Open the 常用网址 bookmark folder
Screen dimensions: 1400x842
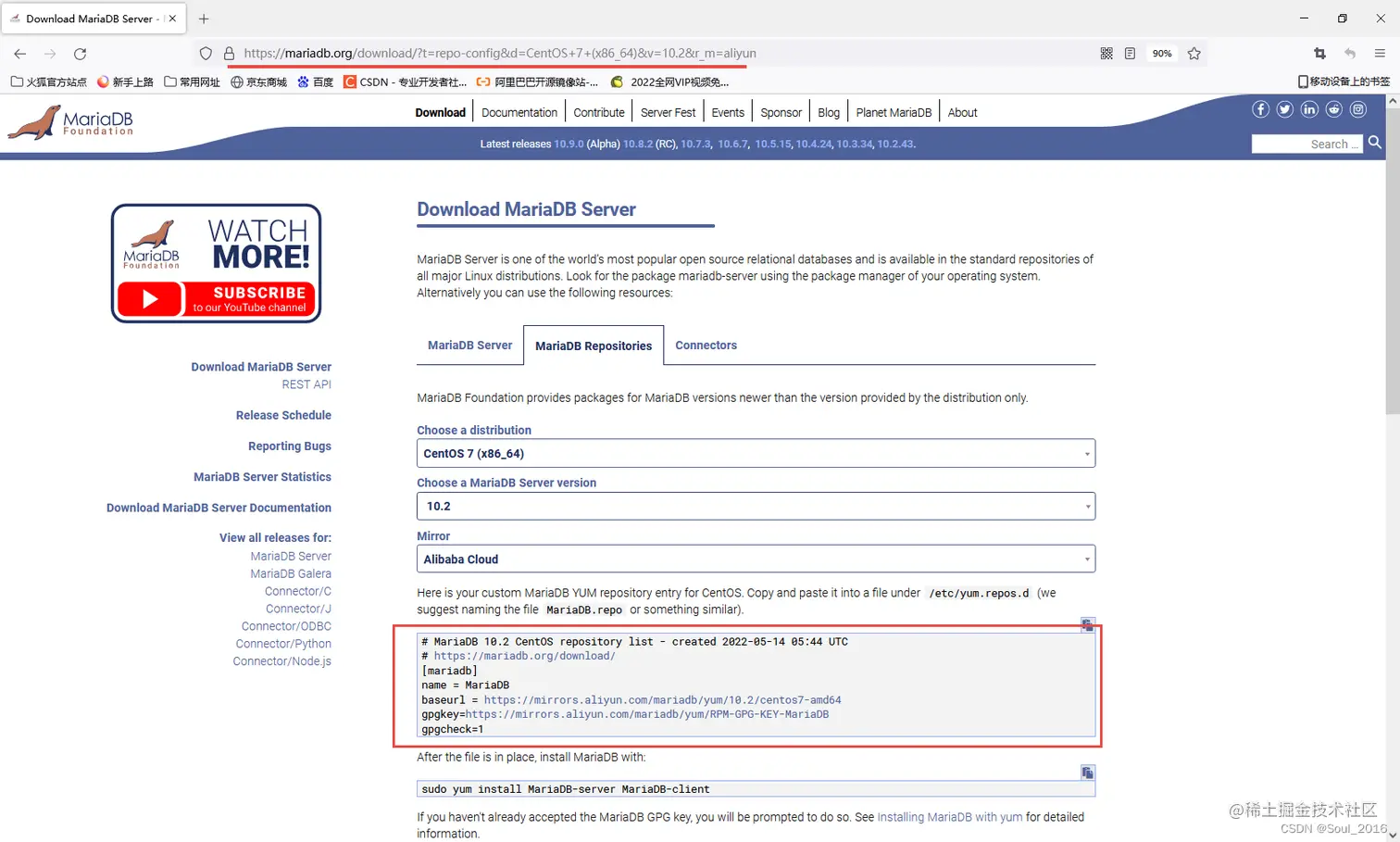coord(192,82)
